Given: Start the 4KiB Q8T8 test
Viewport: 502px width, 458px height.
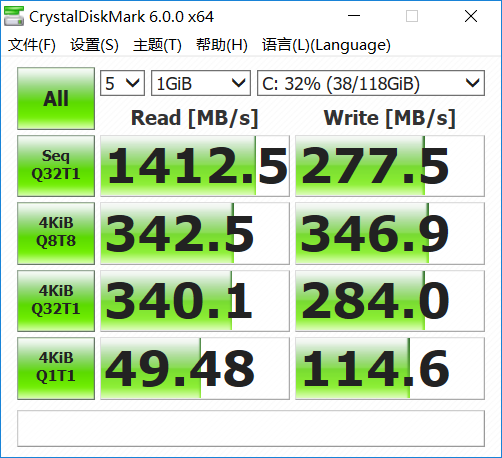Looking at the screenshot, I should [x=56, y=233].
